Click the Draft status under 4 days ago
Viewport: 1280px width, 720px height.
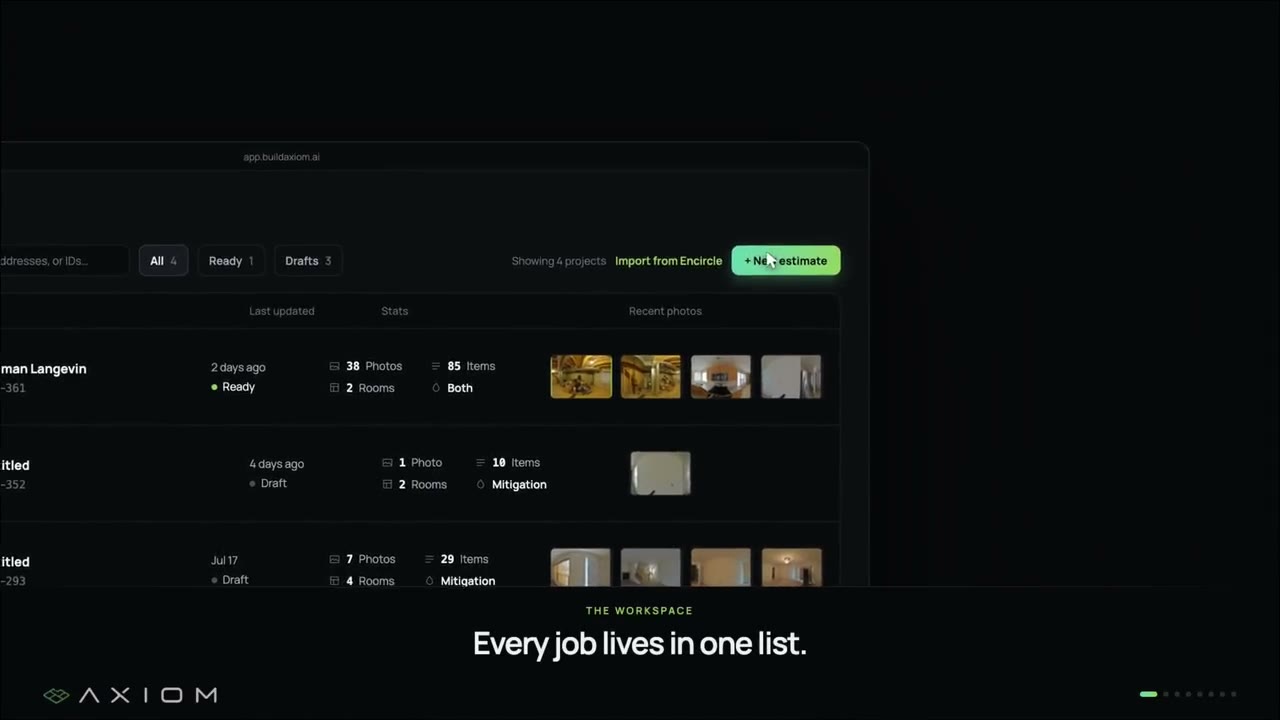pyautogui.click(x=274, y=483)
